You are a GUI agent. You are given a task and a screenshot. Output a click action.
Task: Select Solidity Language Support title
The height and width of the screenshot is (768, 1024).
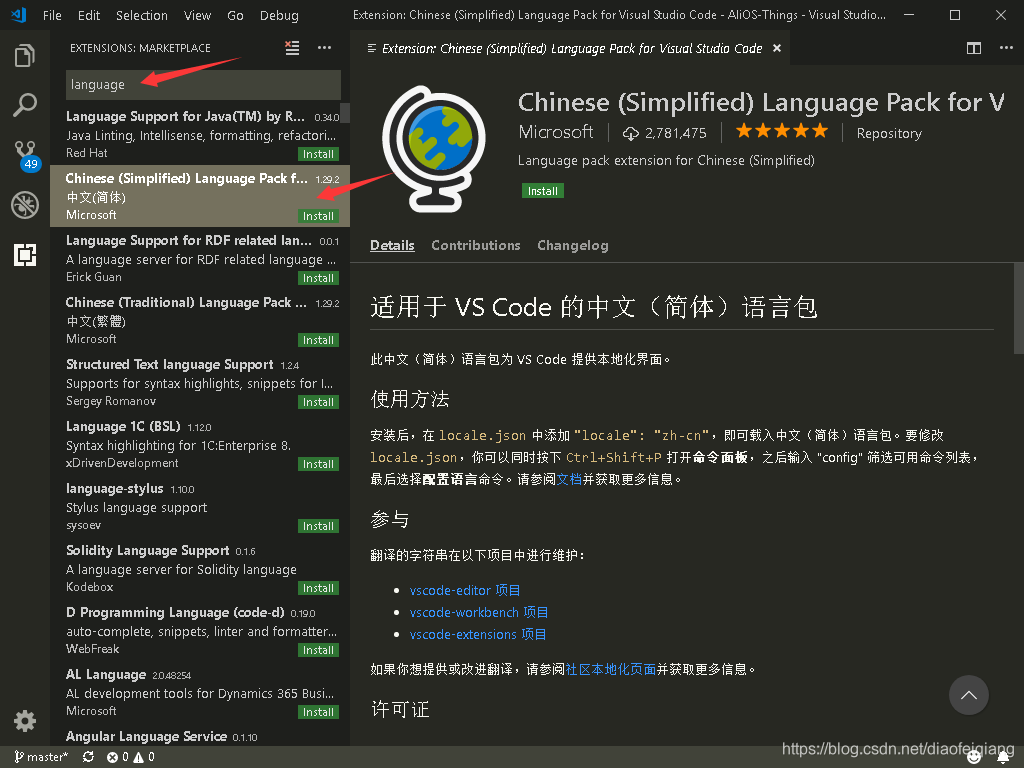(148, 551)
